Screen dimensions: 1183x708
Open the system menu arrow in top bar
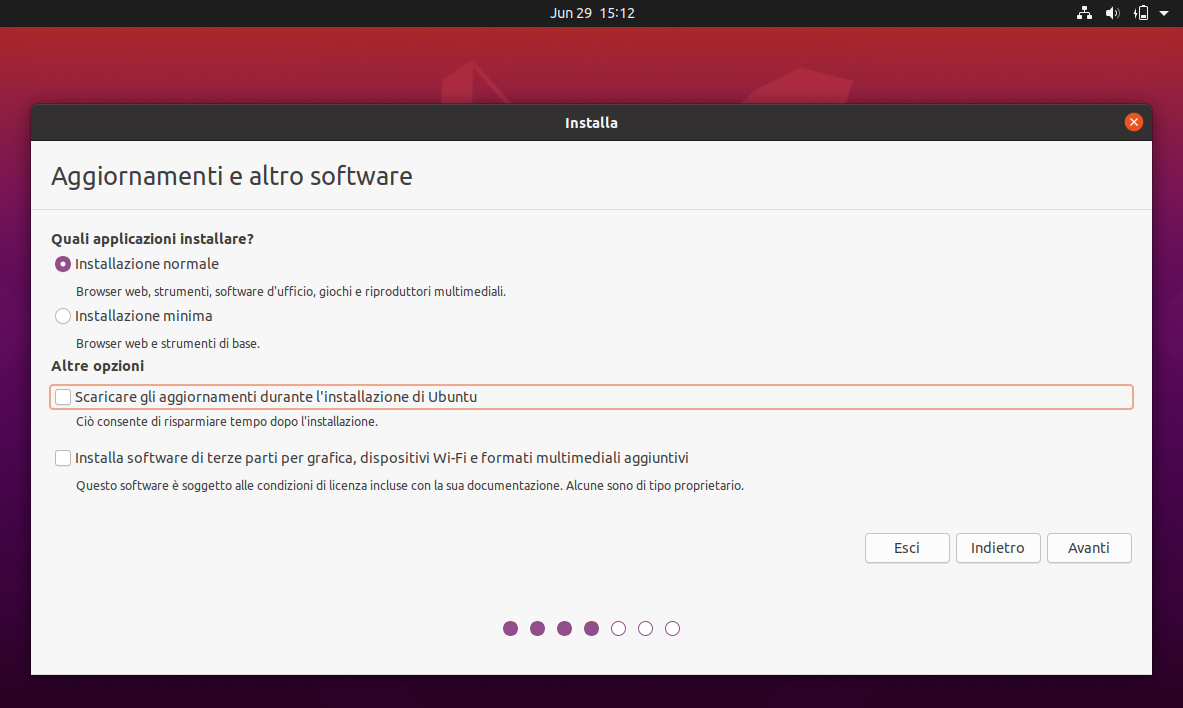coord(1164,14)
